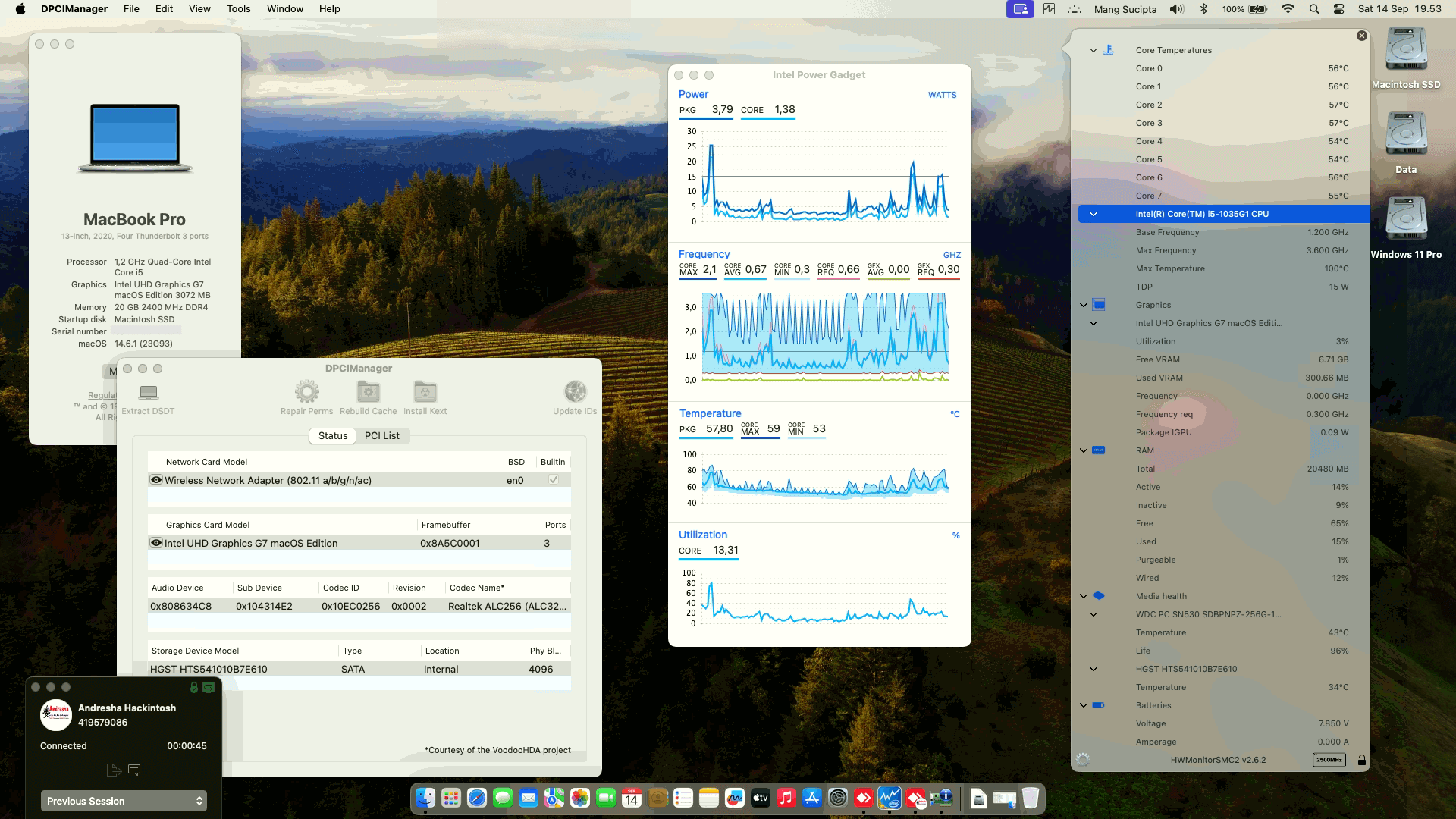Launch Safari from the Dock
This screenshot has width=1456, height=819.
point(477,798)
